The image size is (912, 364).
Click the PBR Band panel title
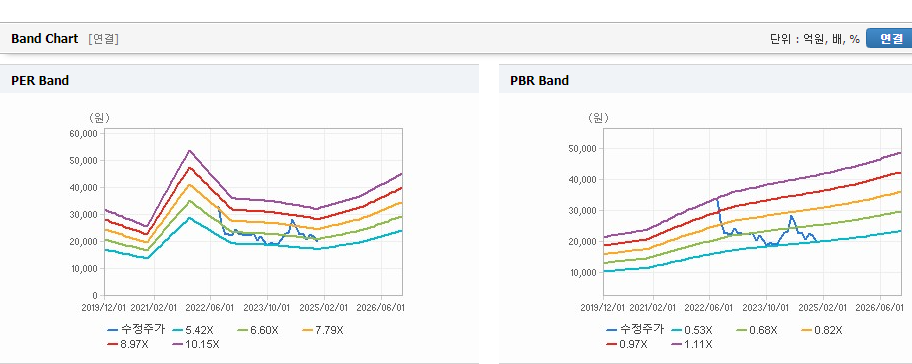539,81
